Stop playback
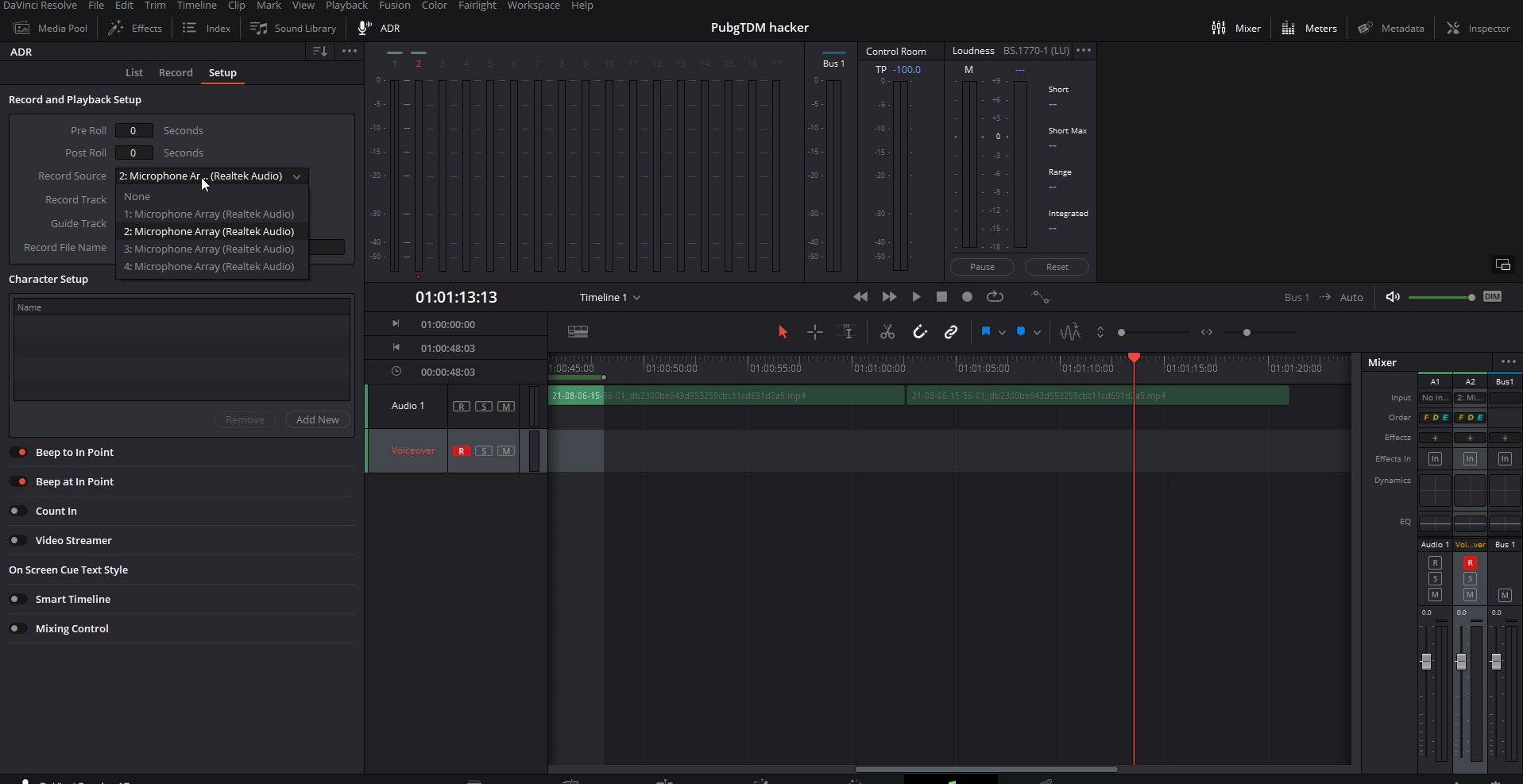1523x784 pixels. click(x=941, y=297)
